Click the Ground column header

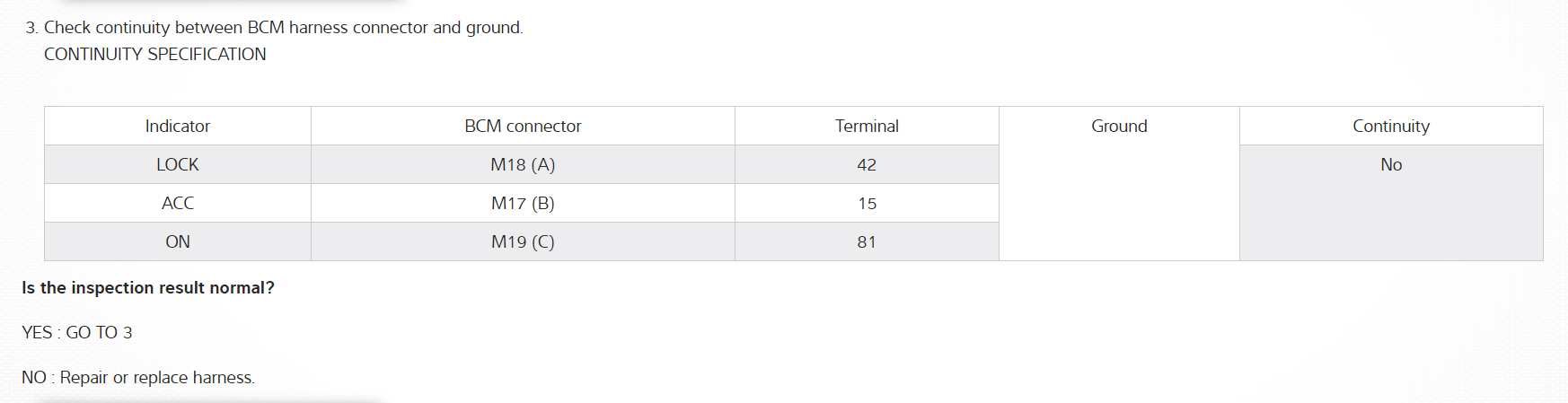1119,127
